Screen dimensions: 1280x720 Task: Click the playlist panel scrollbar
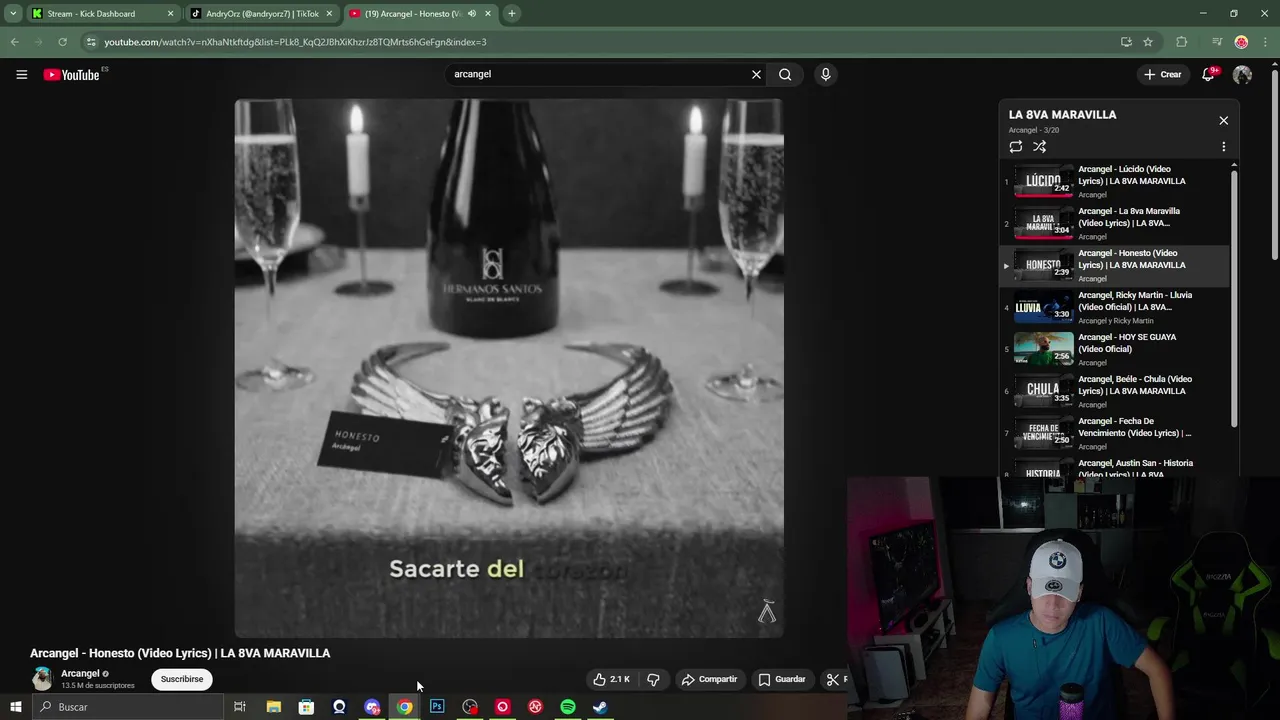pyautogui.click(x=1234, y=300)
